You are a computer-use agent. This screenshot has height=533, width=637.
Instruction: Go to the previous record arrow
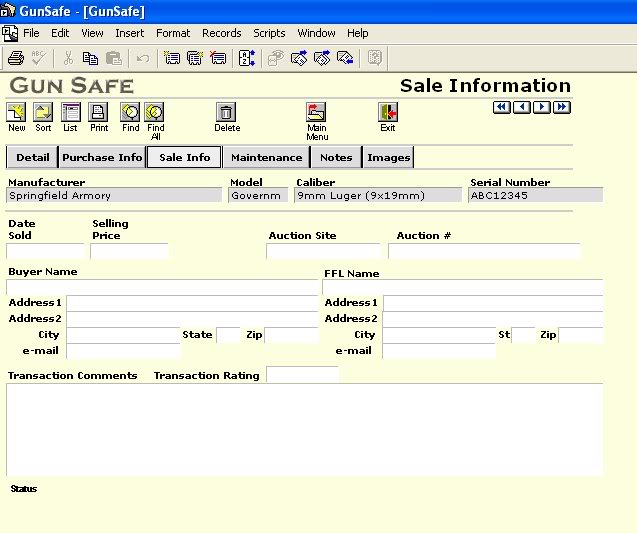[522, 107]
